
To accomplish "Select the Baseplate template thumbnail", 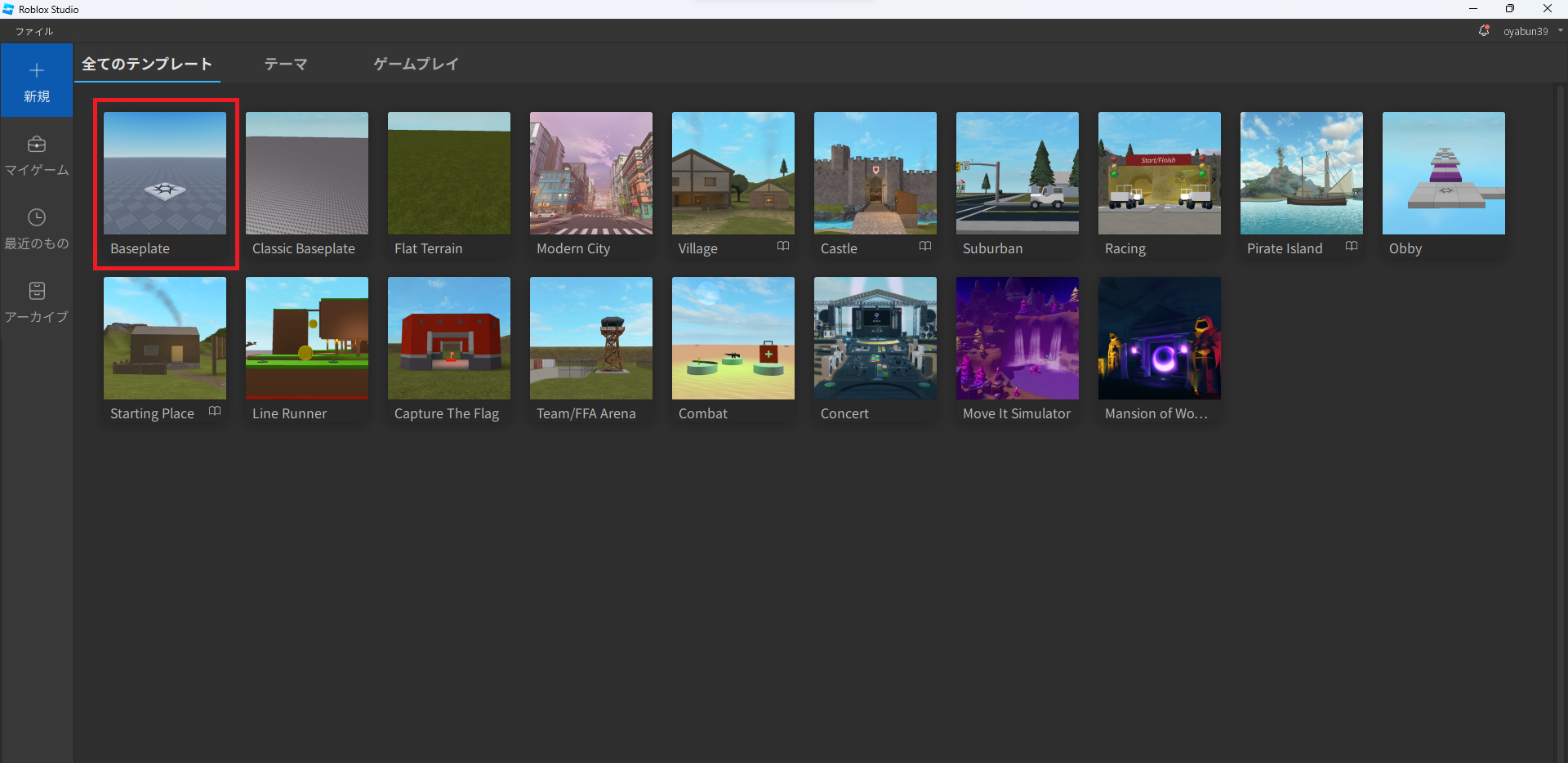I will (x=165, y=173).
